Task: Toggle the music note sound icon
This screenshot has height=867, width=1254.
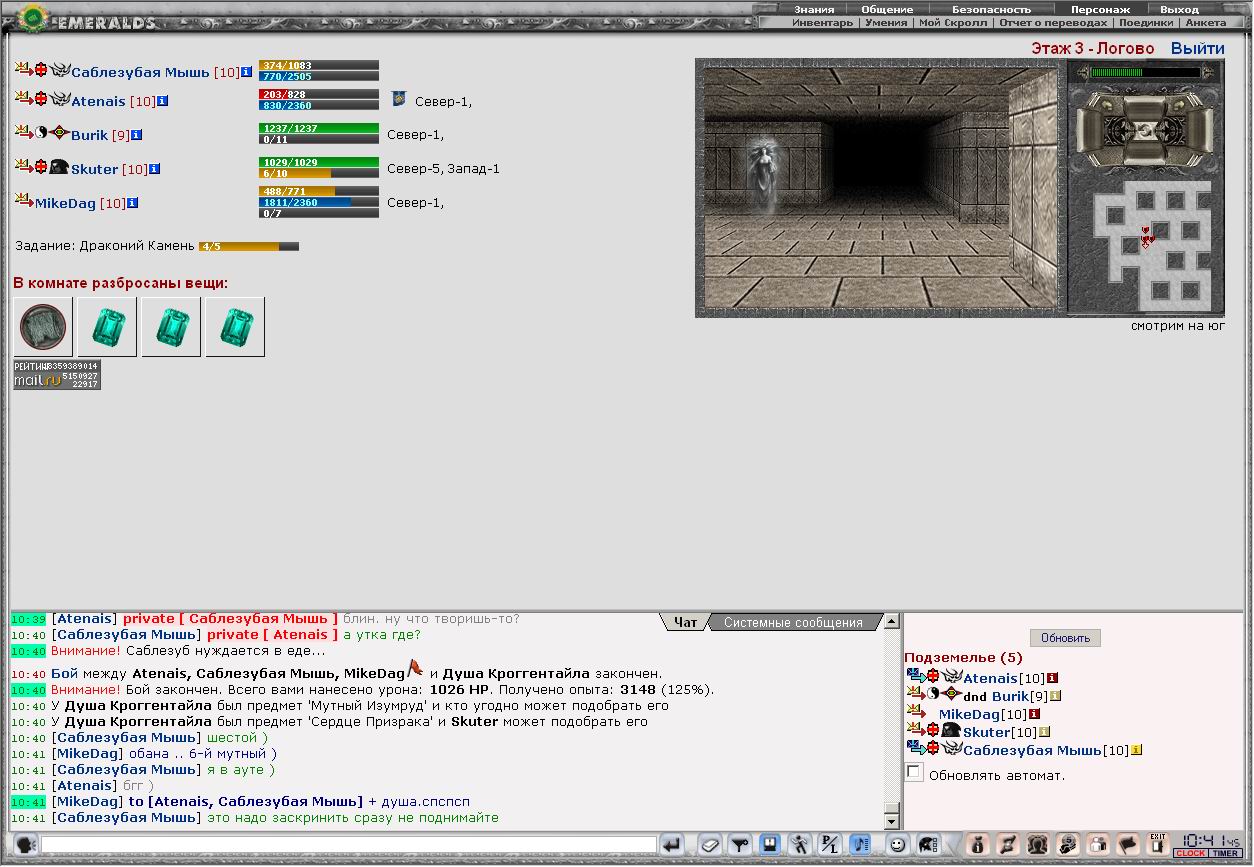Action: click(x=859, y=845)
